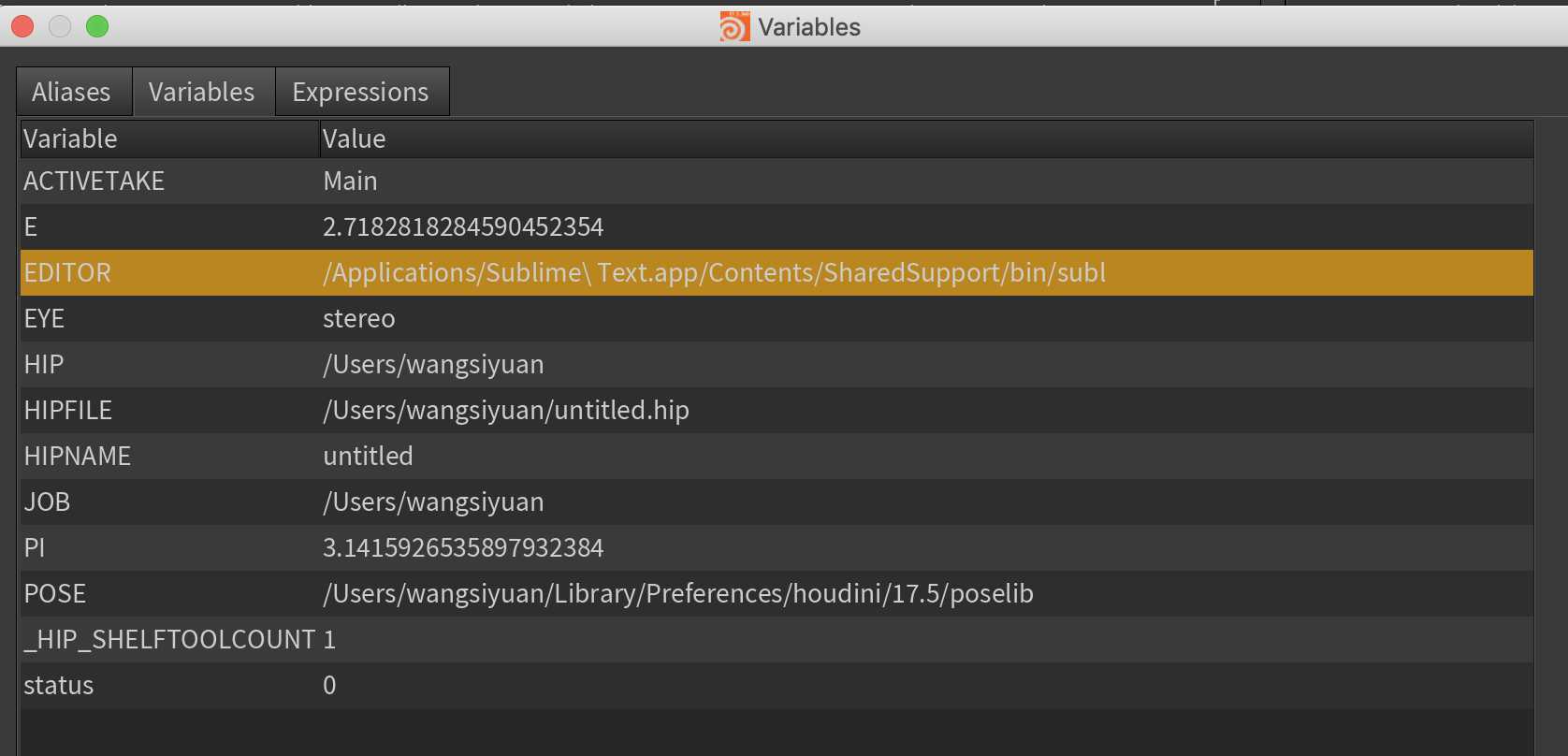Select the value Main
Viewport: 1568px width, 756px height.
pos(350,181)
